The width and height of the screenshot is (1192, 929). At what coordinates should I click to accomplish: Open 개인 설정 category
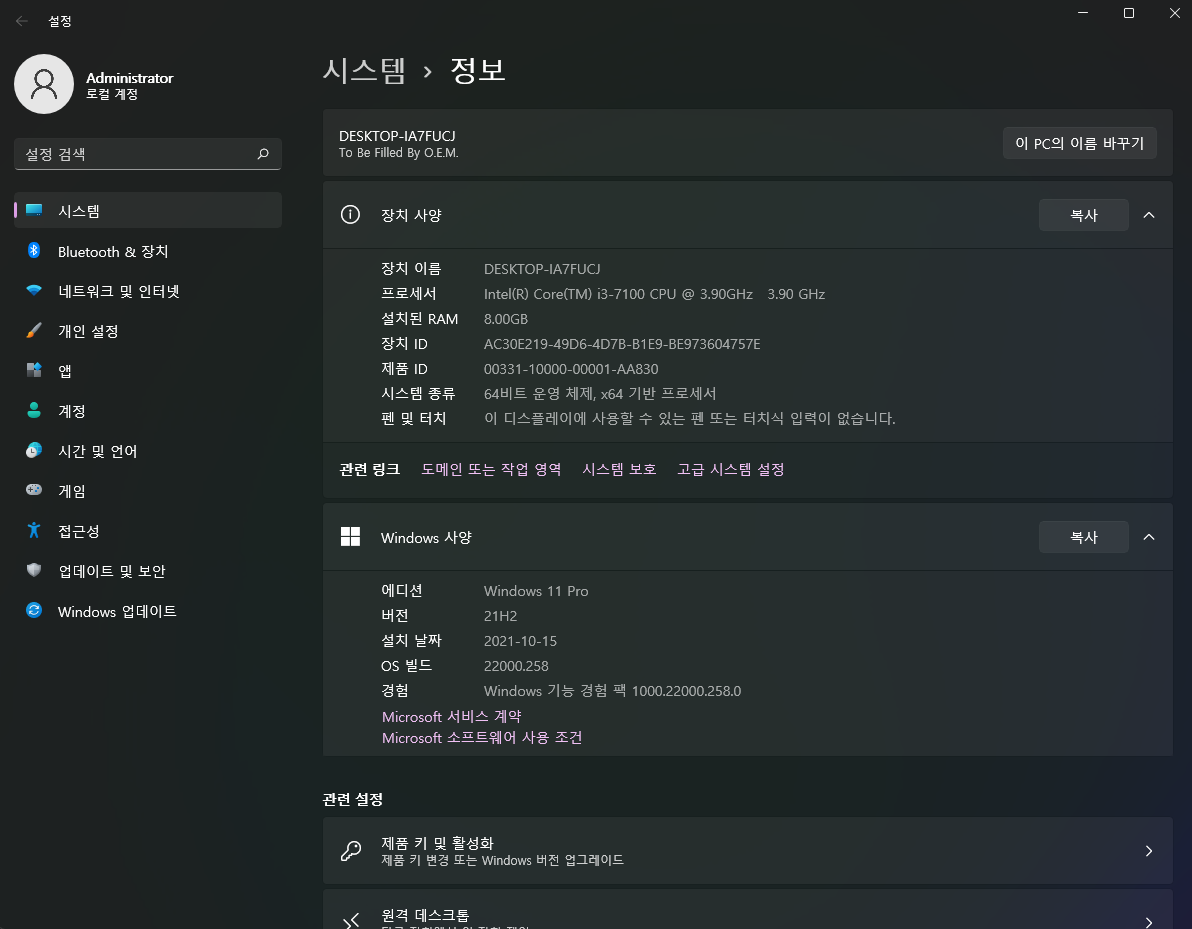(x=148, y=331)
